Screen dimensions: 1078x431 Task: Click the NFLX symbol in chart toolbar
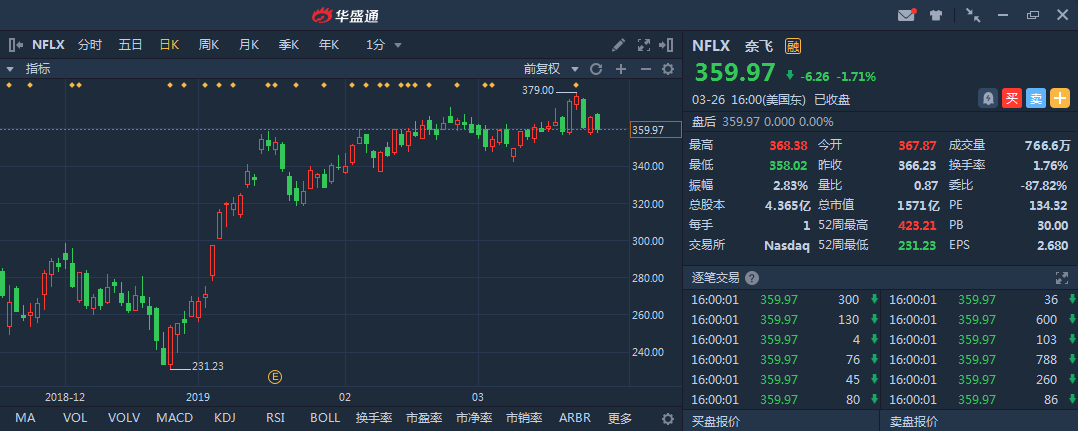pos(48,45)
